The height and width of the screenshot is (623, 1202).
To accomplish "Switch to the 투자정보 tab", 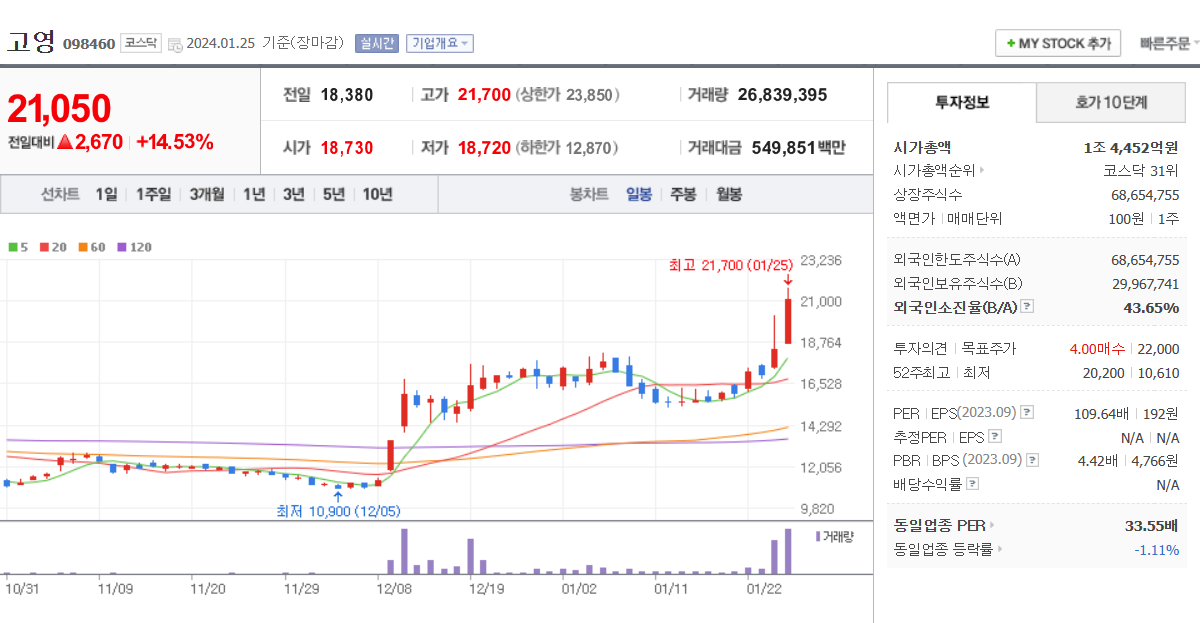I will tap(962, 102).
